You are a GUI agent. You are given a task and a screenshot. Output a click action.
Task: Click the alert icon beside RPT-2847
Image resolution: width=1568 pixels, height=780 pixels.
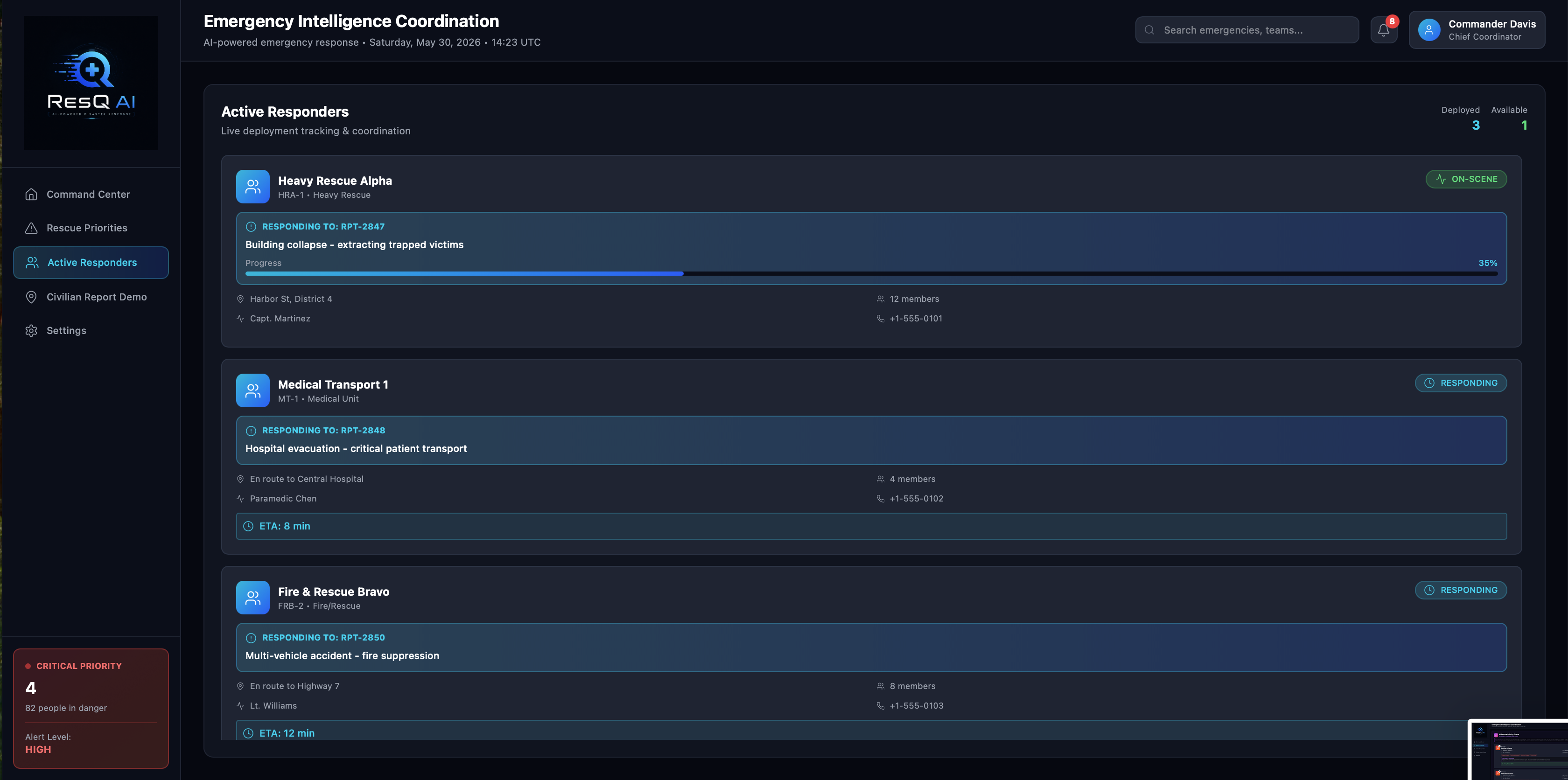click(x=251, y=226)
